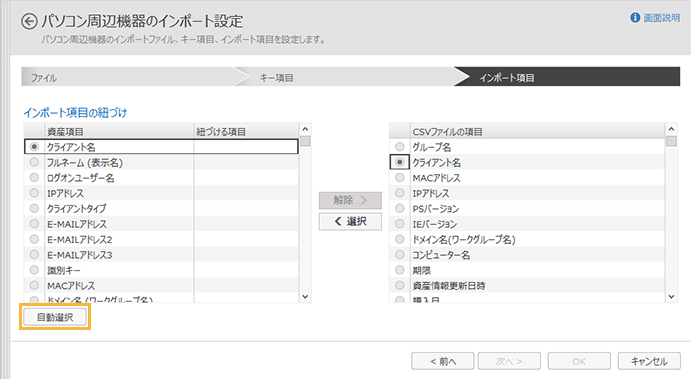Select IEバージョン radio in CSV list

tap(400, 224)
